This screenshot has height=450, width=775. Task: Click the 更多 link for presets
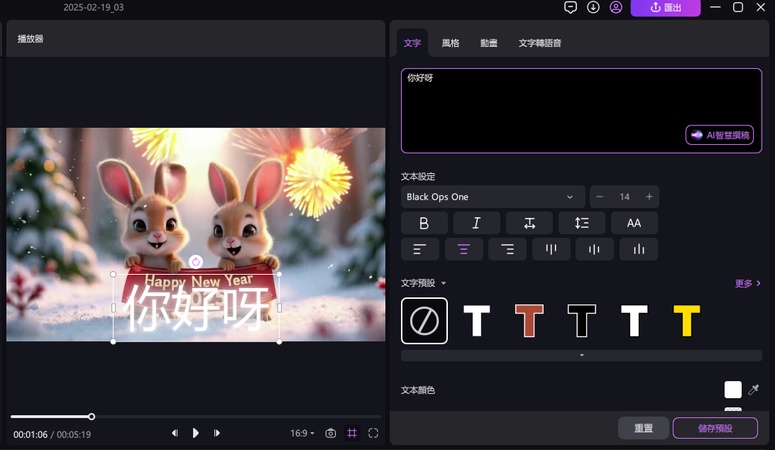[747, 283]
